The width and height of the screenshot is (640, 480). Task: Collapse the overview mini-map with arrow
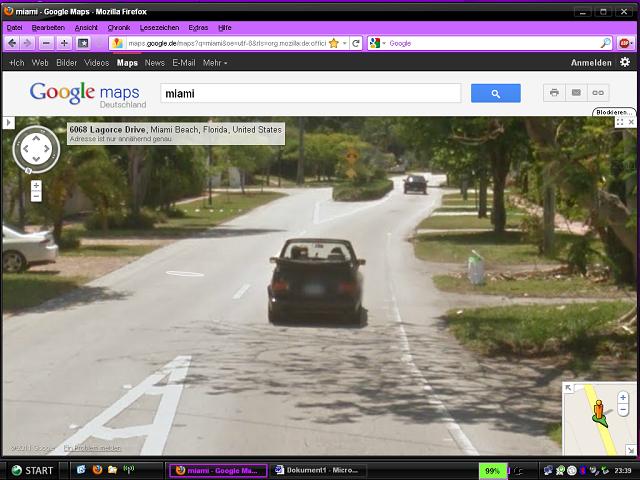(569, 388)
